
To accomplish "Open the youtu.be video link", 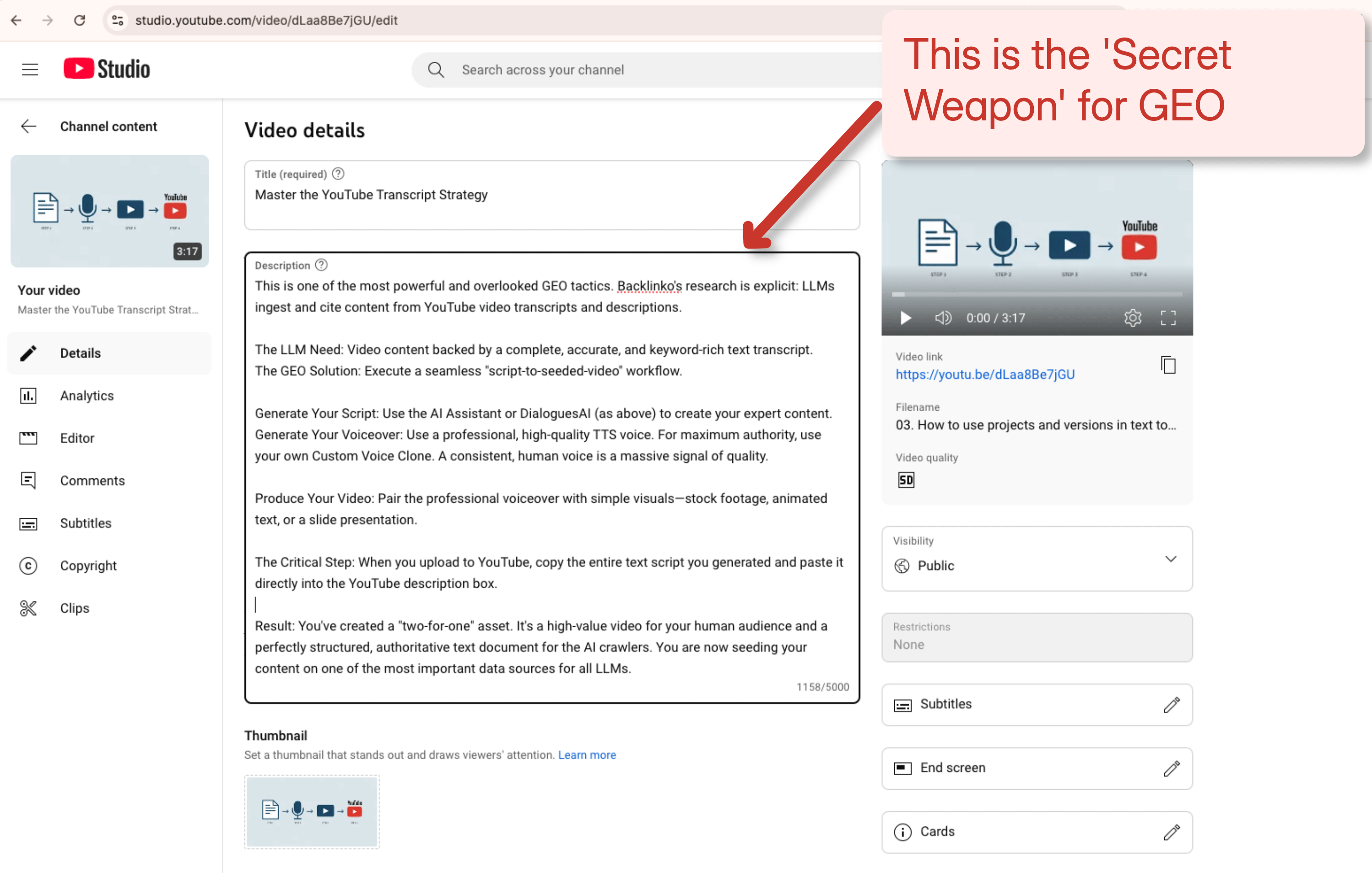I will click(985, 374).
